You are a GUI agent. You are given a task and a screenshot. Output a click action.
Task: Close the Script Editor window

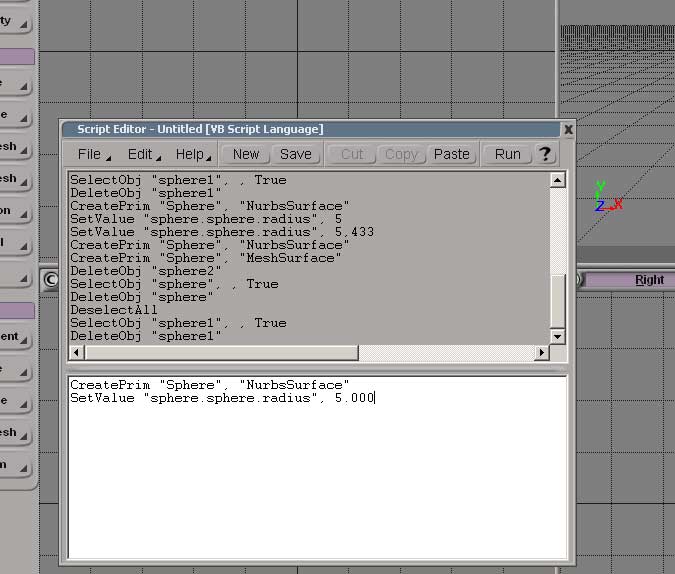pyautogui.click(x=568, y=129)
